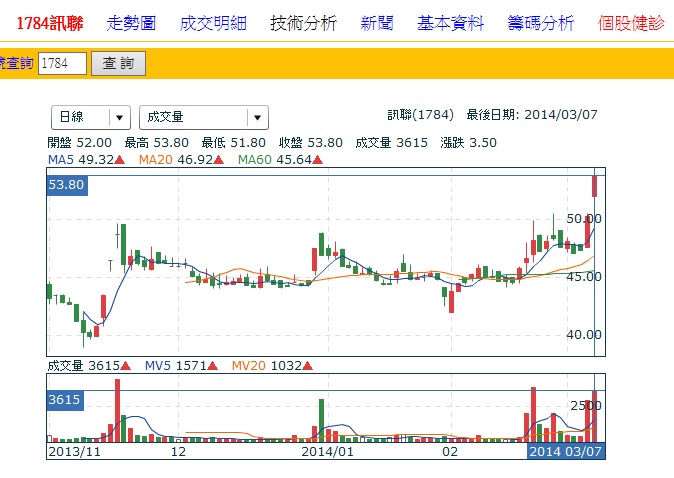Click the 2014 03/07 date marker
Screen dimensions: 674x478
pyautogui.click(x=566, y=451)
